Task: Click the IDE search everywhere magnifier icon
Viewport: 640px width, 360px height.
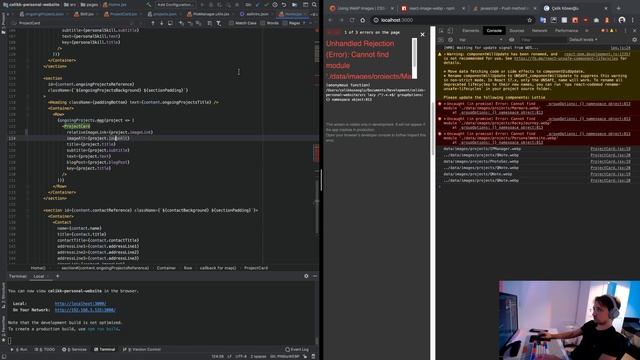Action: [x=314, y=4]
